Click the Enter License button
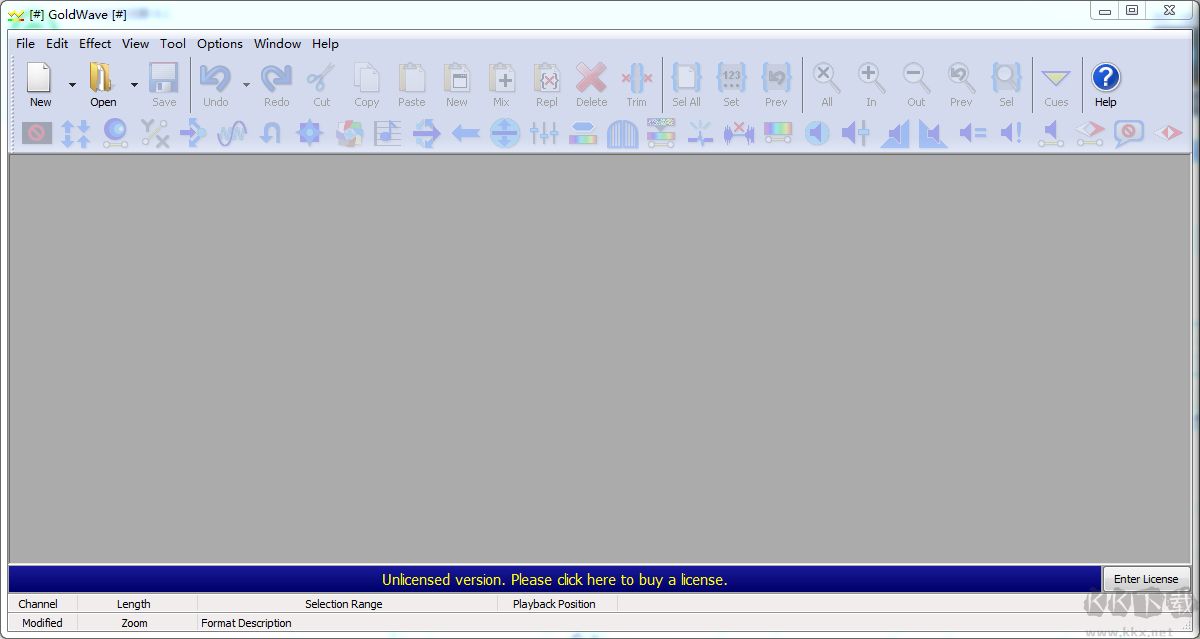 click(x=1146, y=579)
